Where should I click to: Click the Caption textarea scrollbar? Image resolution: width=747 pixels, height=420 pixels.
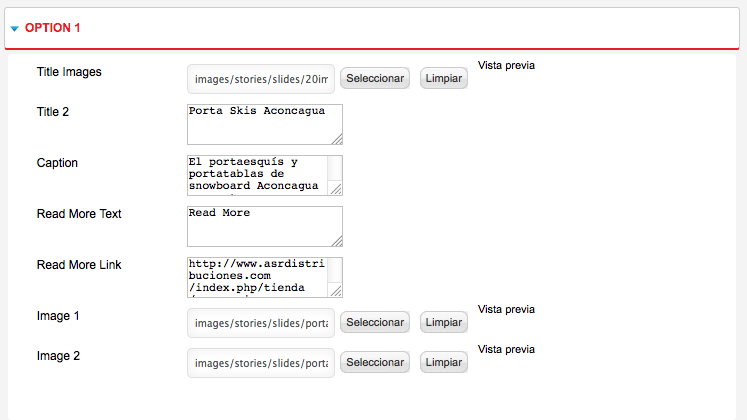(x=335, y=169)
